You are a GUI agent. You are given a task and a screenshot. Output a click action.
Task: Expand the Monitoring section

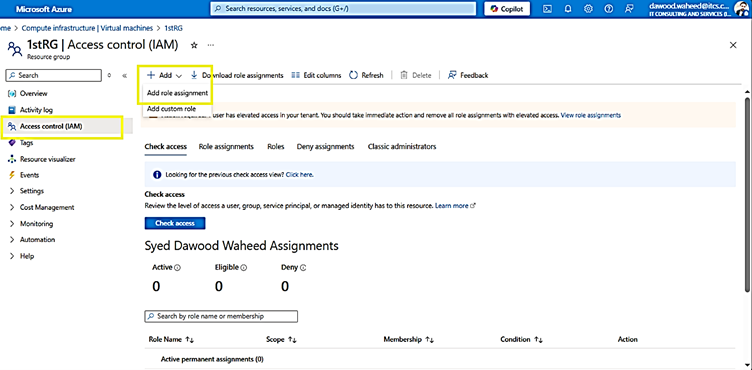click(36, 224)
